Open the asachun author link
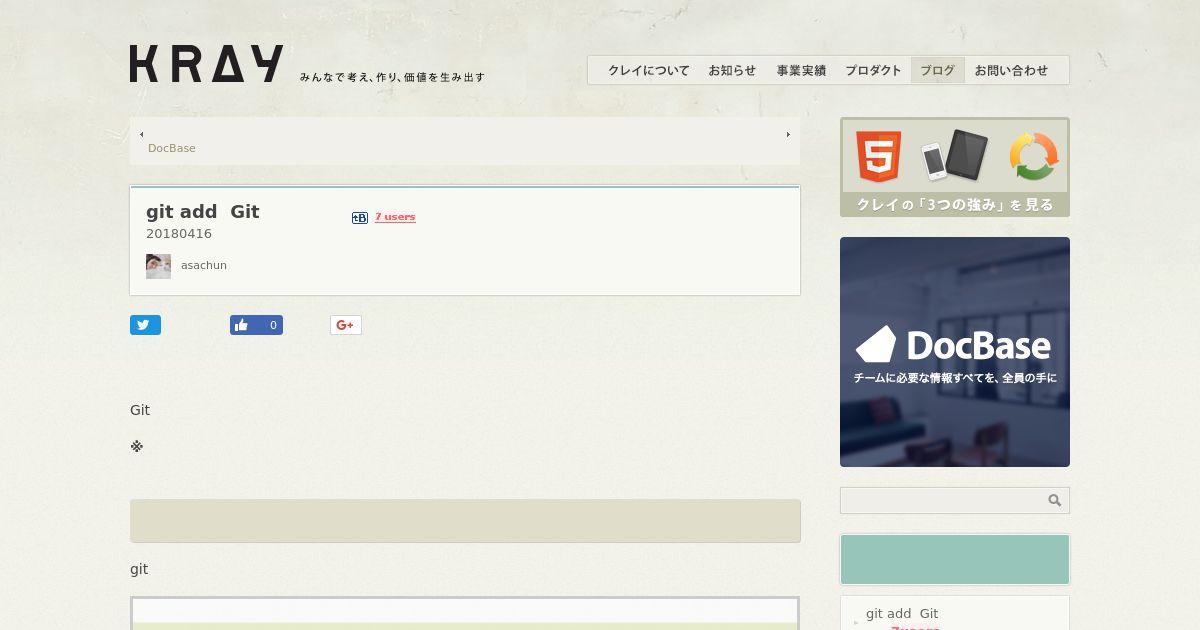The height and width of the screenshot is (630, 1200). [204, 265]
